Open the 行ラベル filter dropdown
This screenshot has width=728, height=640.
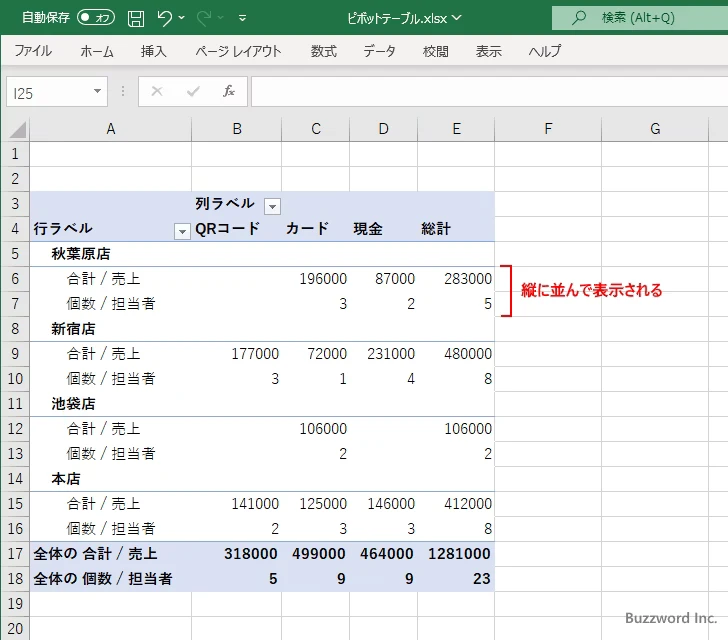coord(182,231)
